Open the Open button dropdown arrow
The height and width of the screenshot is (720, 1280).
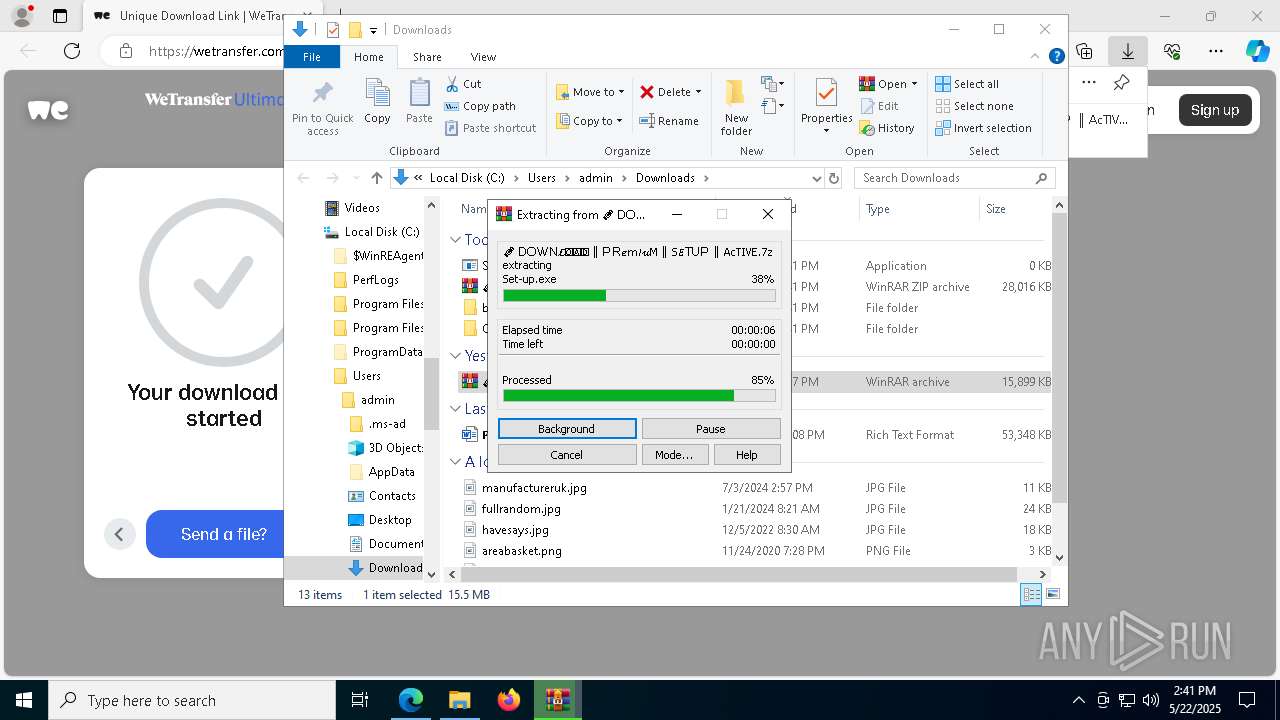[x=914, y=84]
